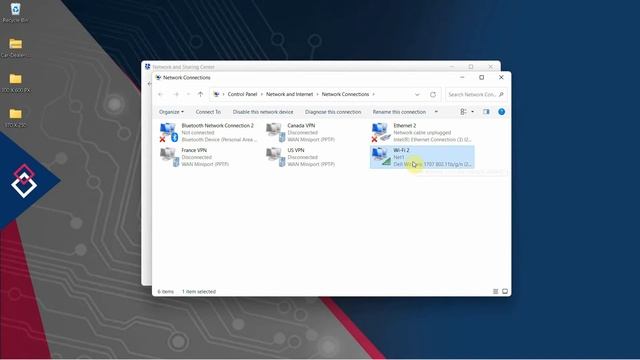Click 'Not connected' Bluetooth status text
Viewport: 640px width, 360px height.
198,133
